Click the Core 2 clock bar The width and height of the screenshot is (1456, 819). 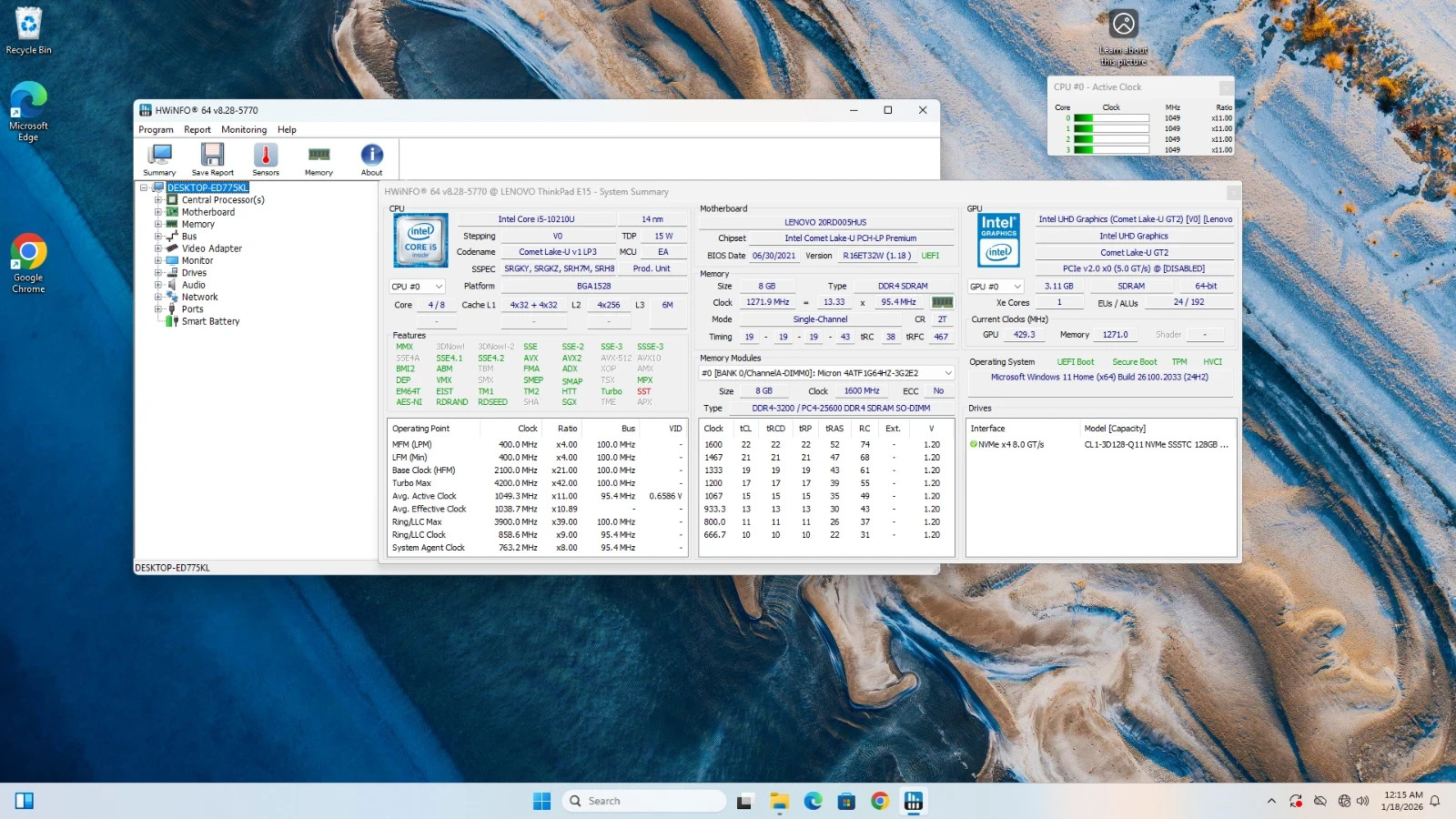1111,139
